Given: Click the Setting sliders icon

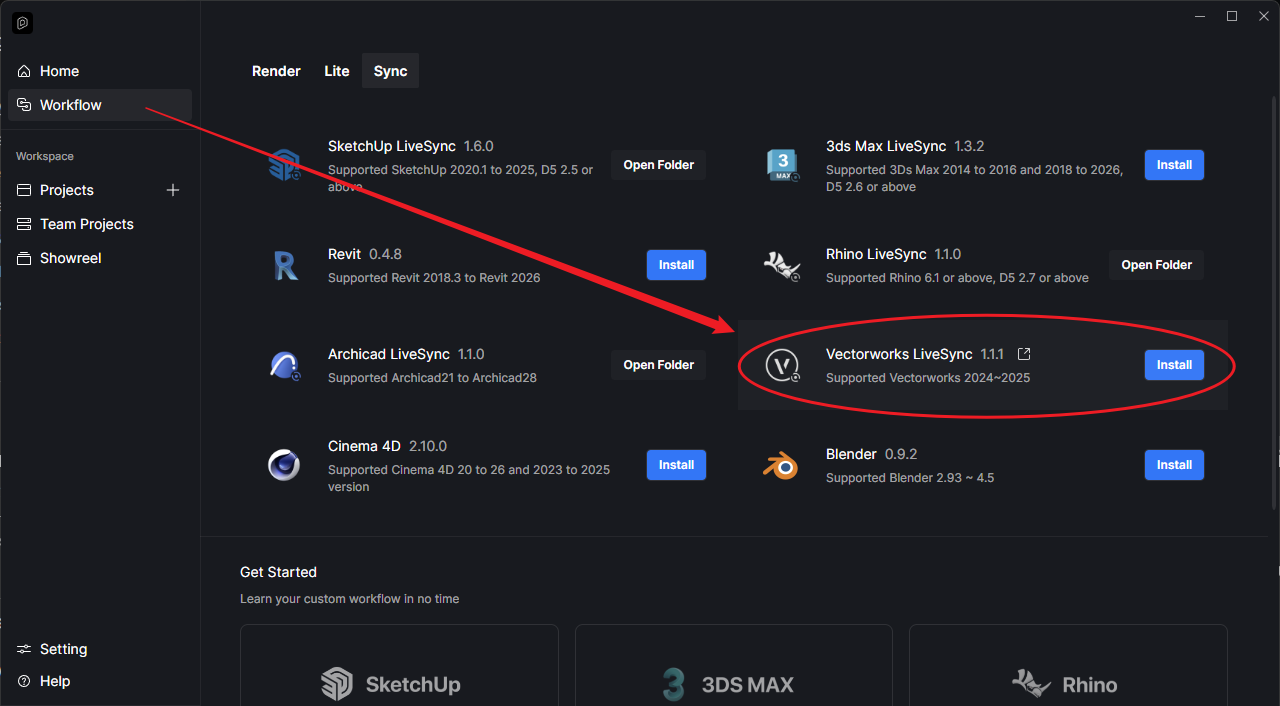Looking at the screenshot, I should [24, 649].
